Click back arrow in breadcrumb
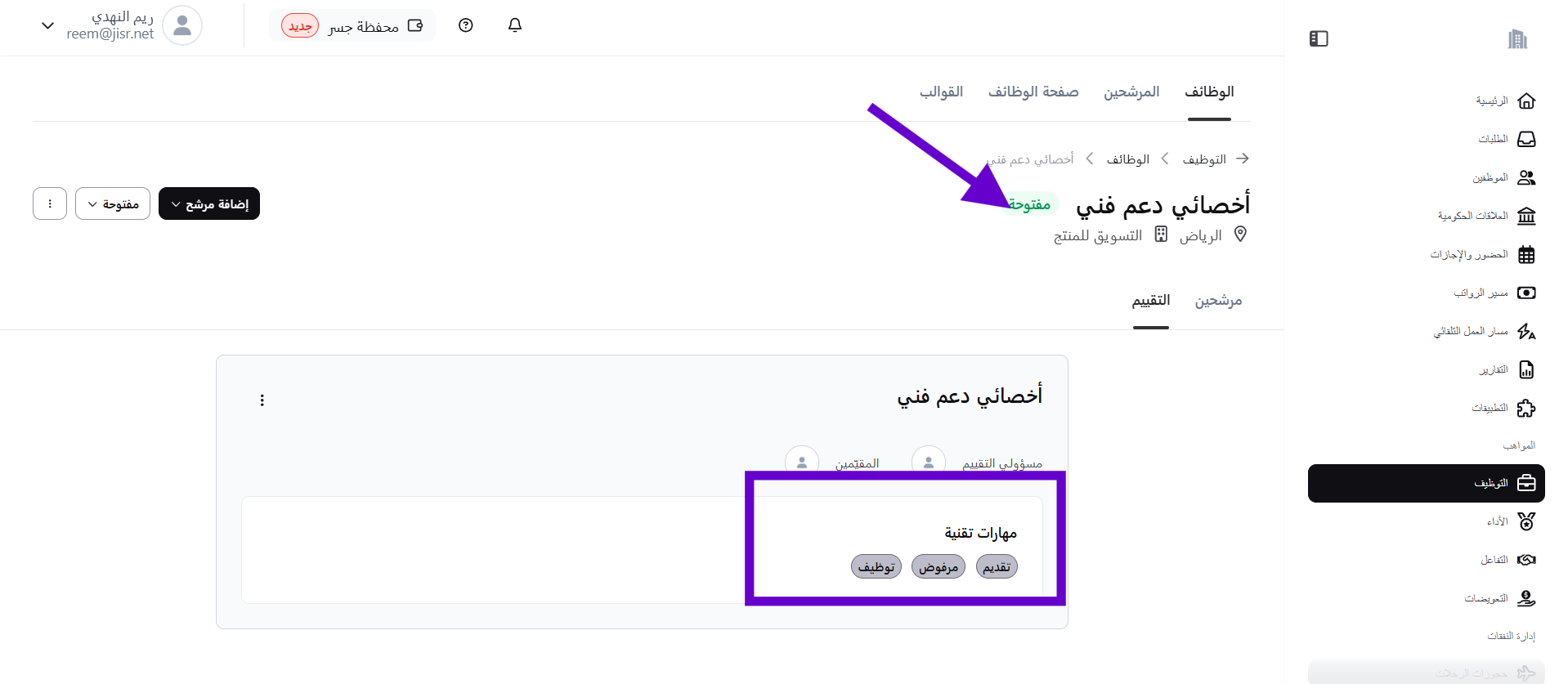 pos(1243,159)
